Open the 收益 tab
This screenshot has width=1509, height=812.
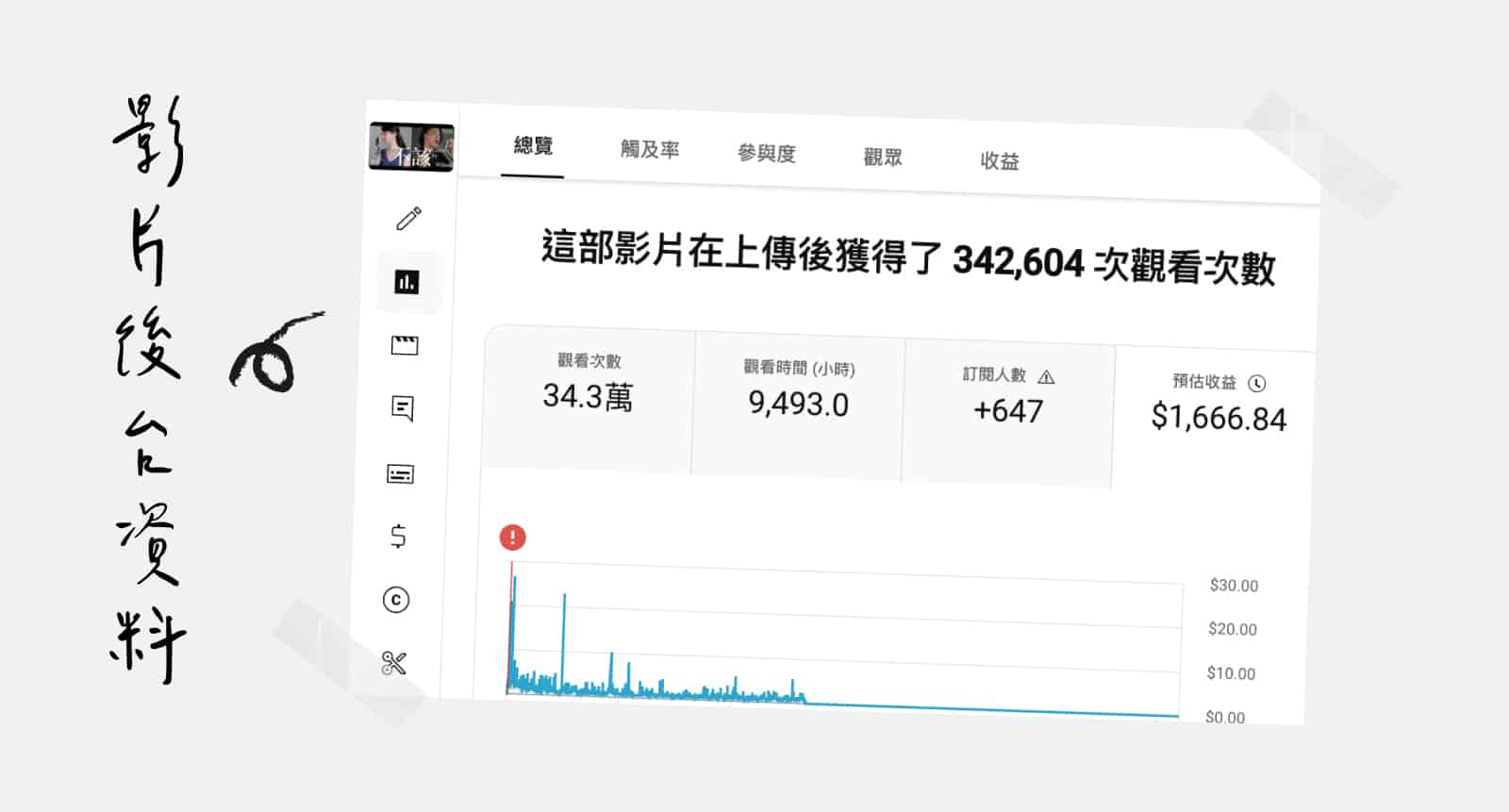pos(1000,161)
